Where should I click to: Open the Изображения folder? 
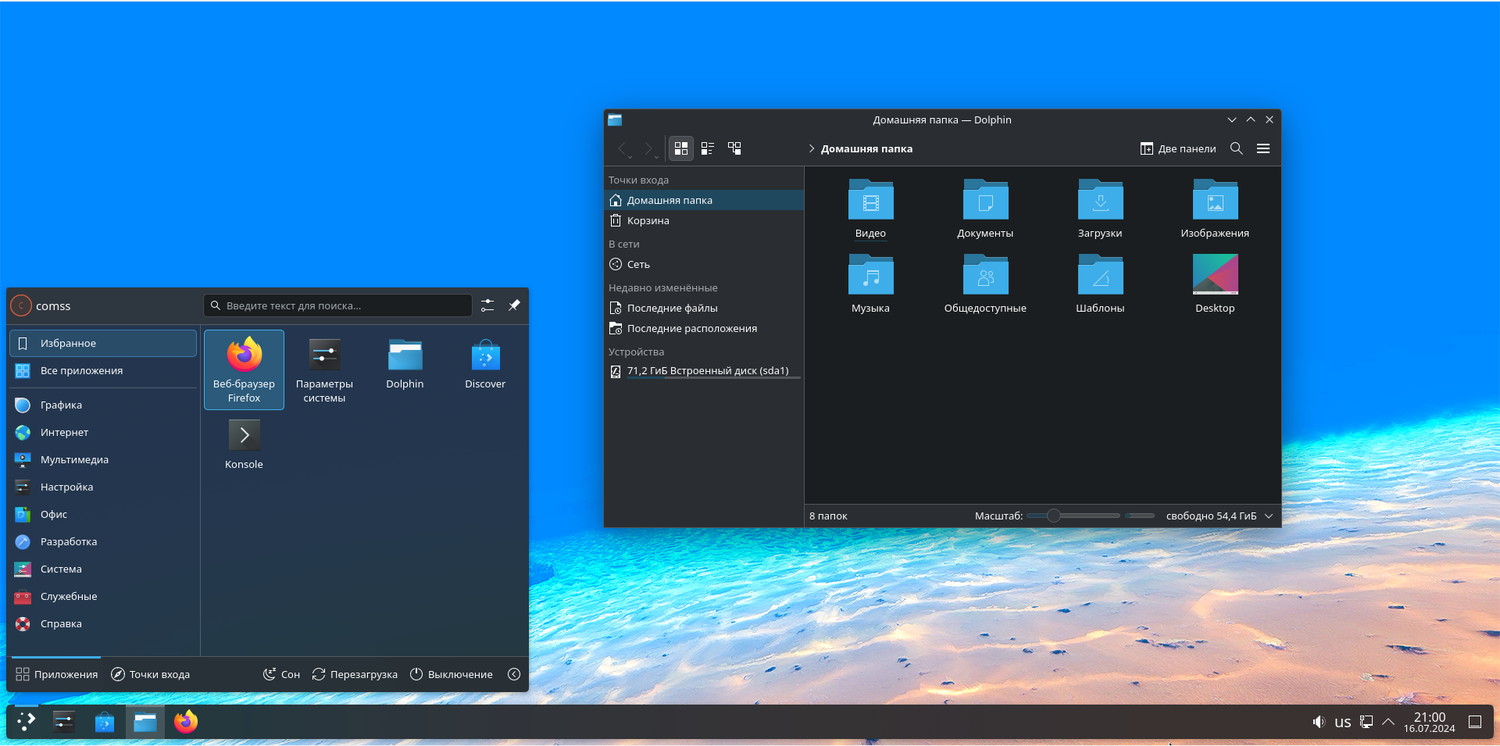click(x=1215, y=208)
